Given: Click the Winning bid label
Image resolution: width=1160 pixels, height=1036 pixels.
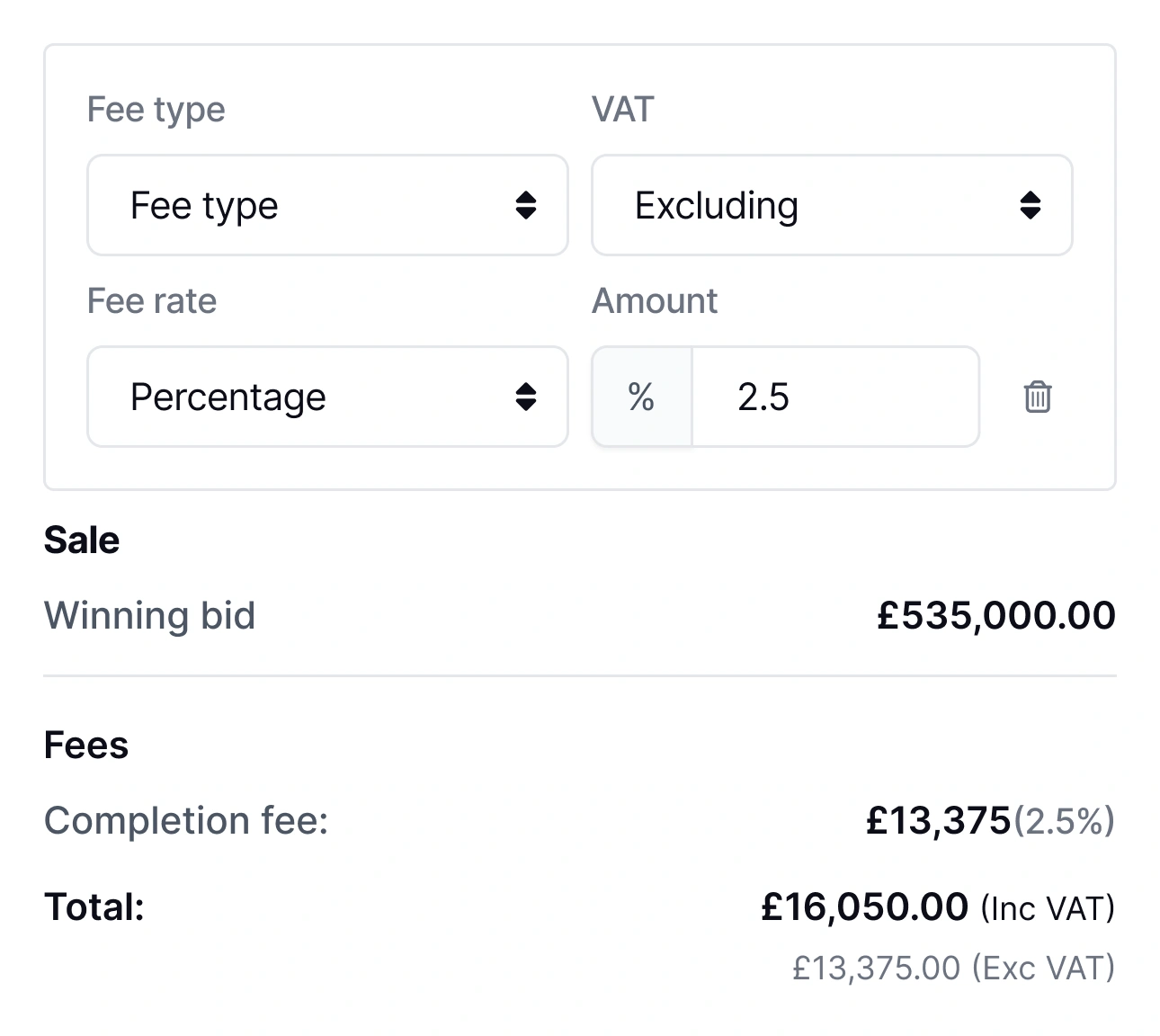Looking at the screenshot, I should [149, 615].
